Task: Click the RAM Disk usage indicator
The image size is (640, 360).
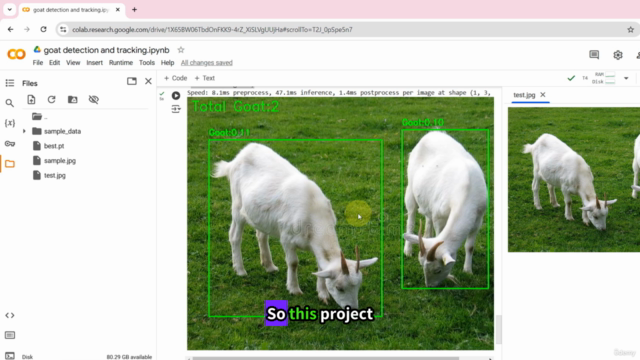Action: pyautogui.click(x=604, y=78)
